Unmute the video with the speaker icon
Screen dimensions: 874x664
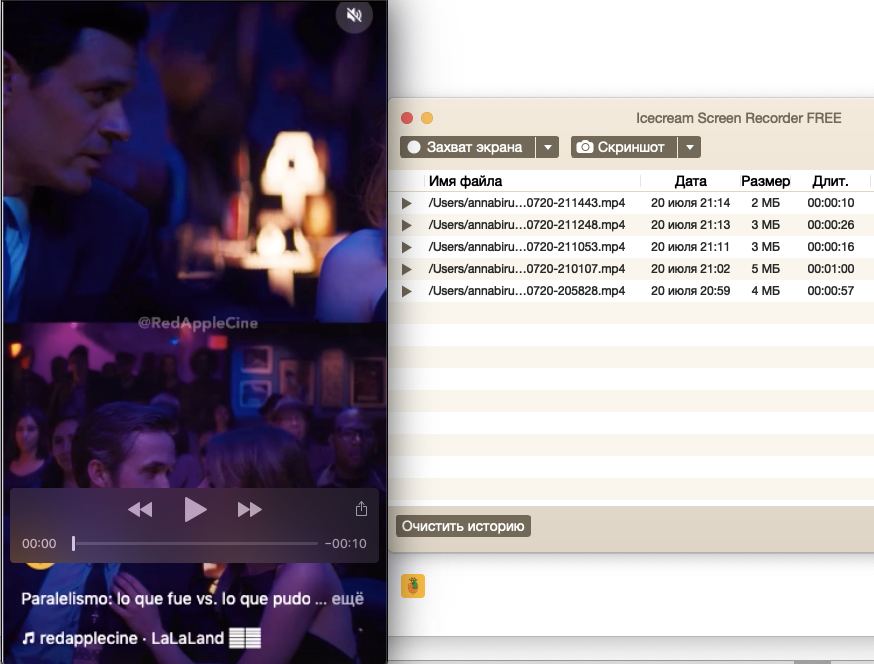click(x=353, y=15)
